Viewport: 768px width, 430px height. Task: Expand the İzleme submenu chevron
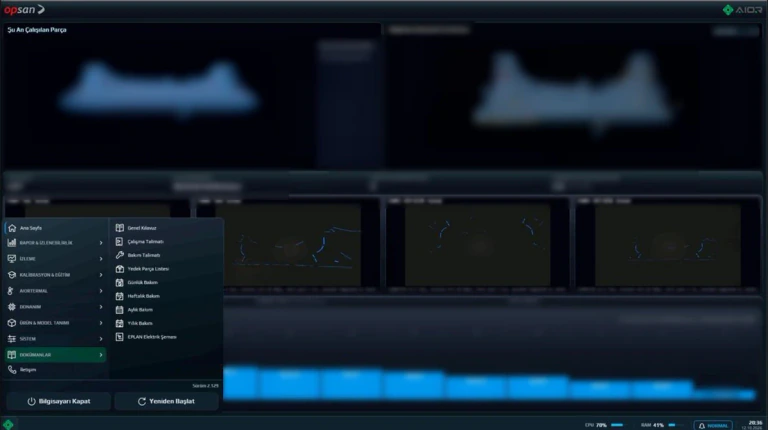pos(101,259)
